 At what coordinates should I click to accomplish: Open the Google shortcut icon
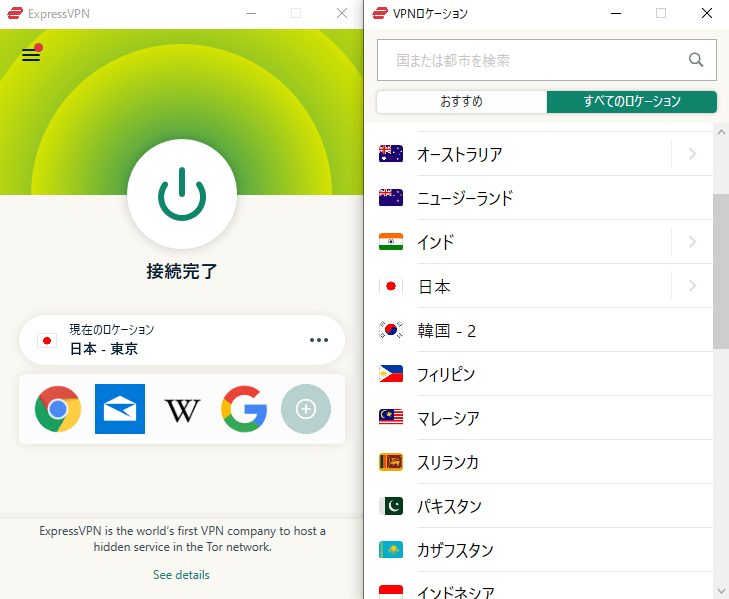click(244, 409)
